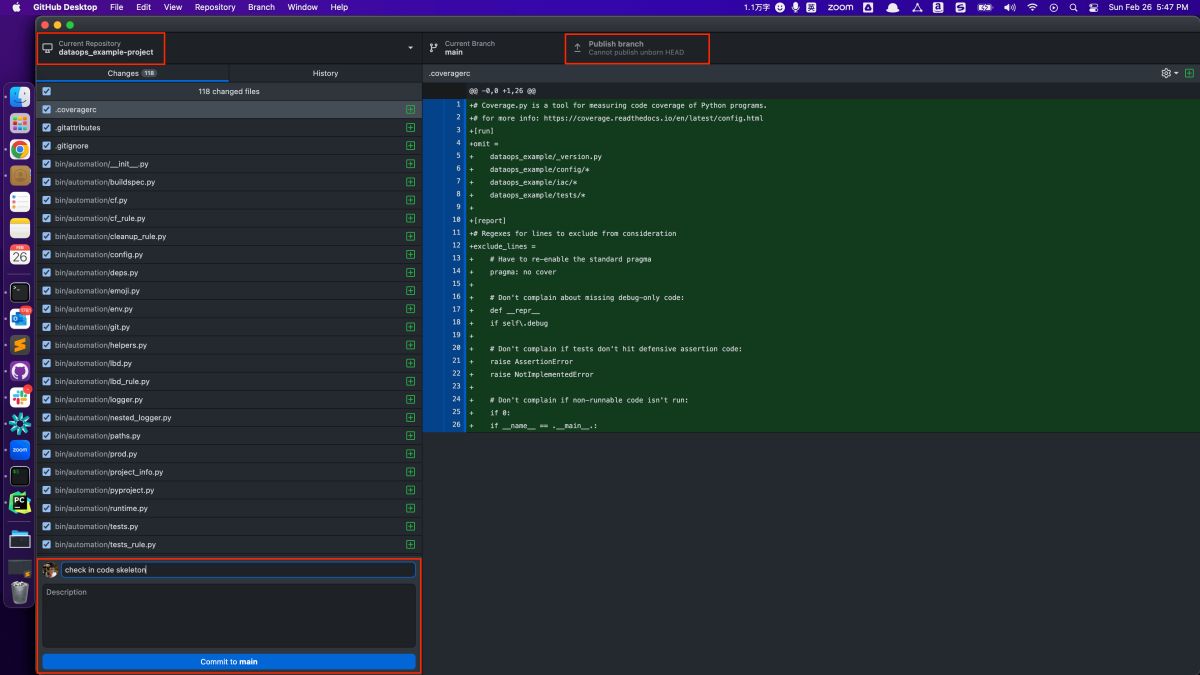This screenshot has height=675, width=1200.
Task: Select file bin/automation/nested_logger.py
Action: tap(228, 418)
